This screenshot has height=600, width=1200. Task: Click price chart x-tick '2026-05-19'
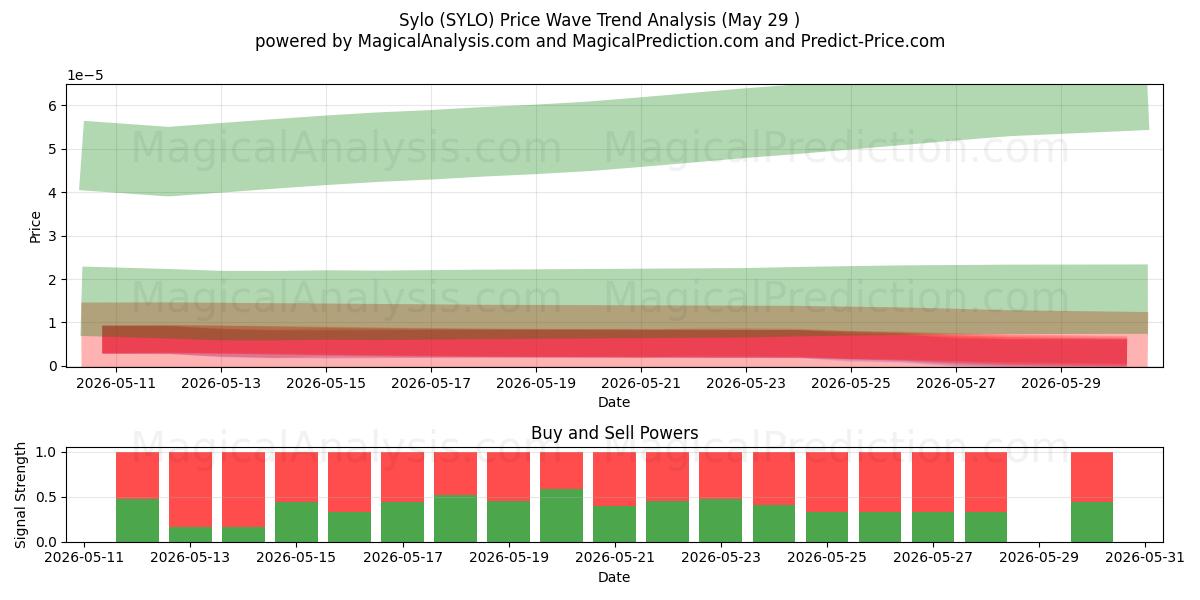(x=536, y=382)
